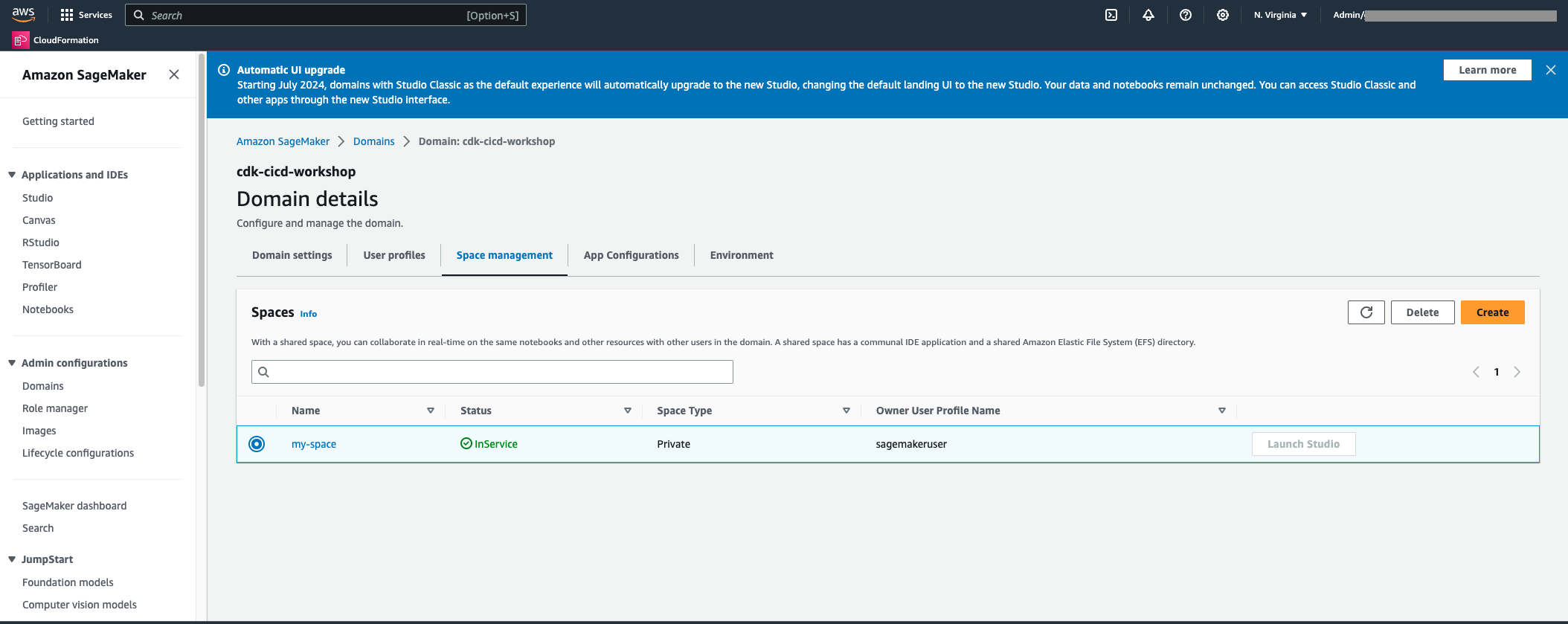The height and width of the screenshot is (624, 1568).
Task: Sort by the Status column arrow
Action: point(628,411)
